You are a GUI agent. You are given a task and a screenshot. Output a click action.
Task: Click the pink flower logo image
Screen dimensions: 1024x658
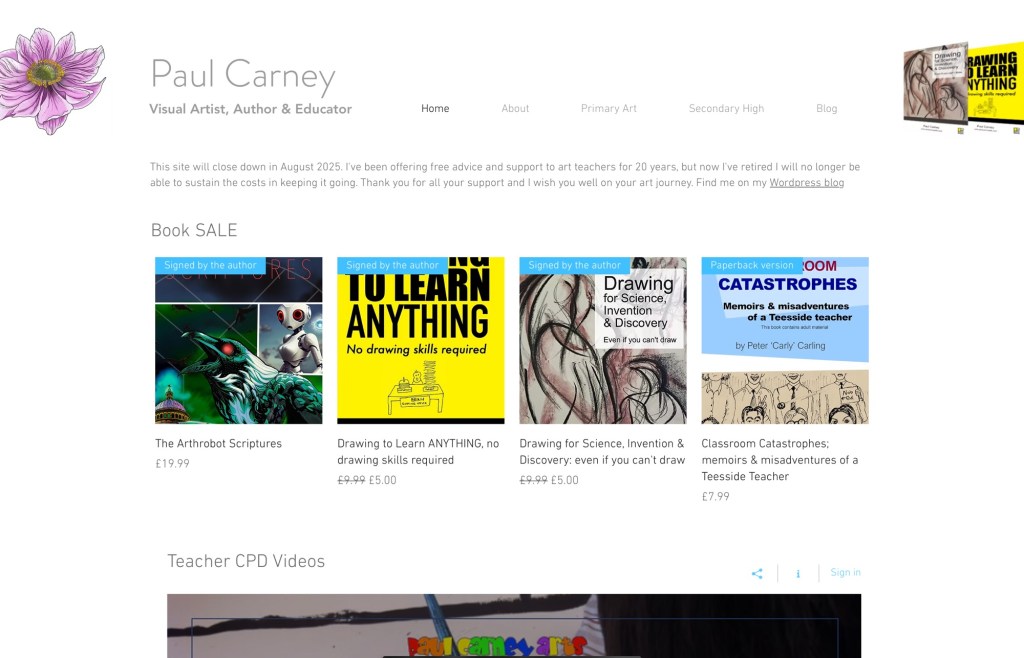point(50,80)
